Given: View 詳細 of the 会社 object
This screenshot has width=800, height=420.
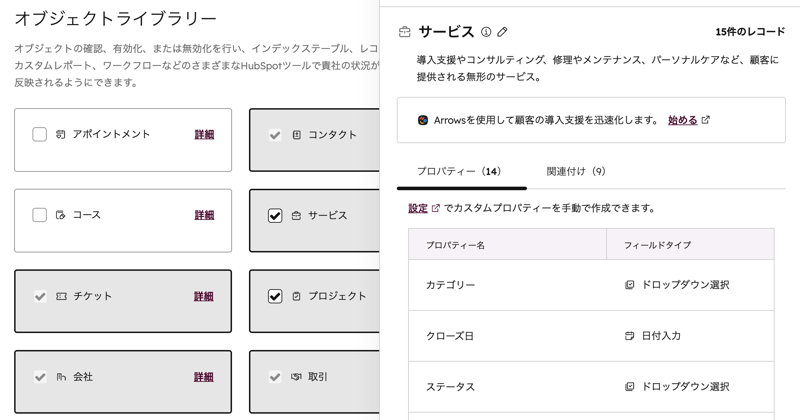Looking at the screenshot, I should click(x=204, y=377).
